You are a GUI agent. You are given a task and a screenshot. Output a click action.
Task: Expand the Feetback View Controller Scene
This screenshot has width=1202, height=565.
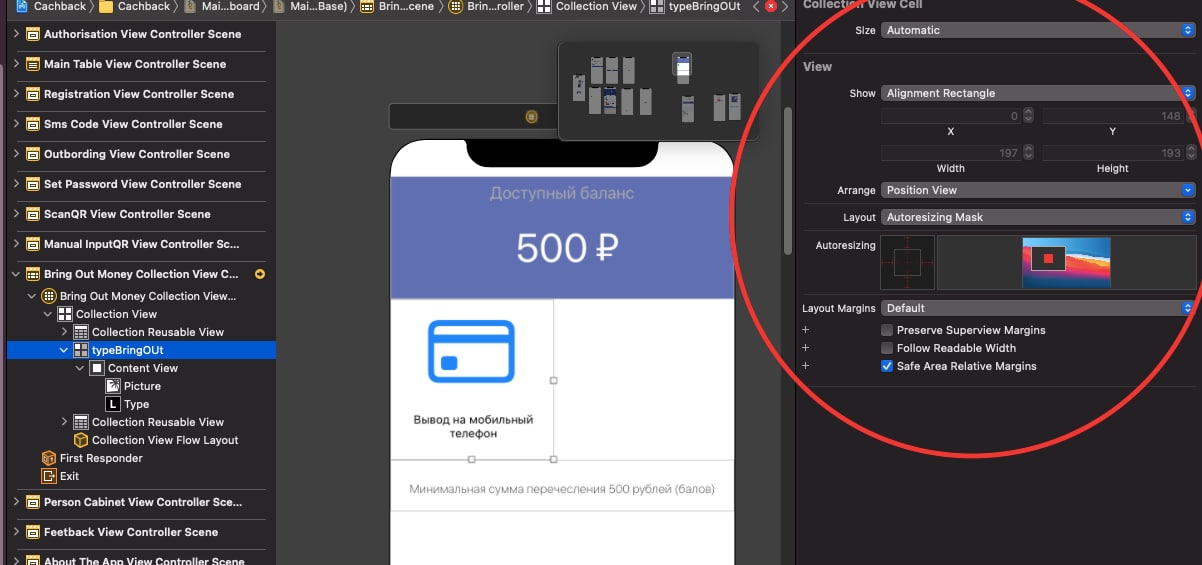pyautogui.click(x=17, y=532)
